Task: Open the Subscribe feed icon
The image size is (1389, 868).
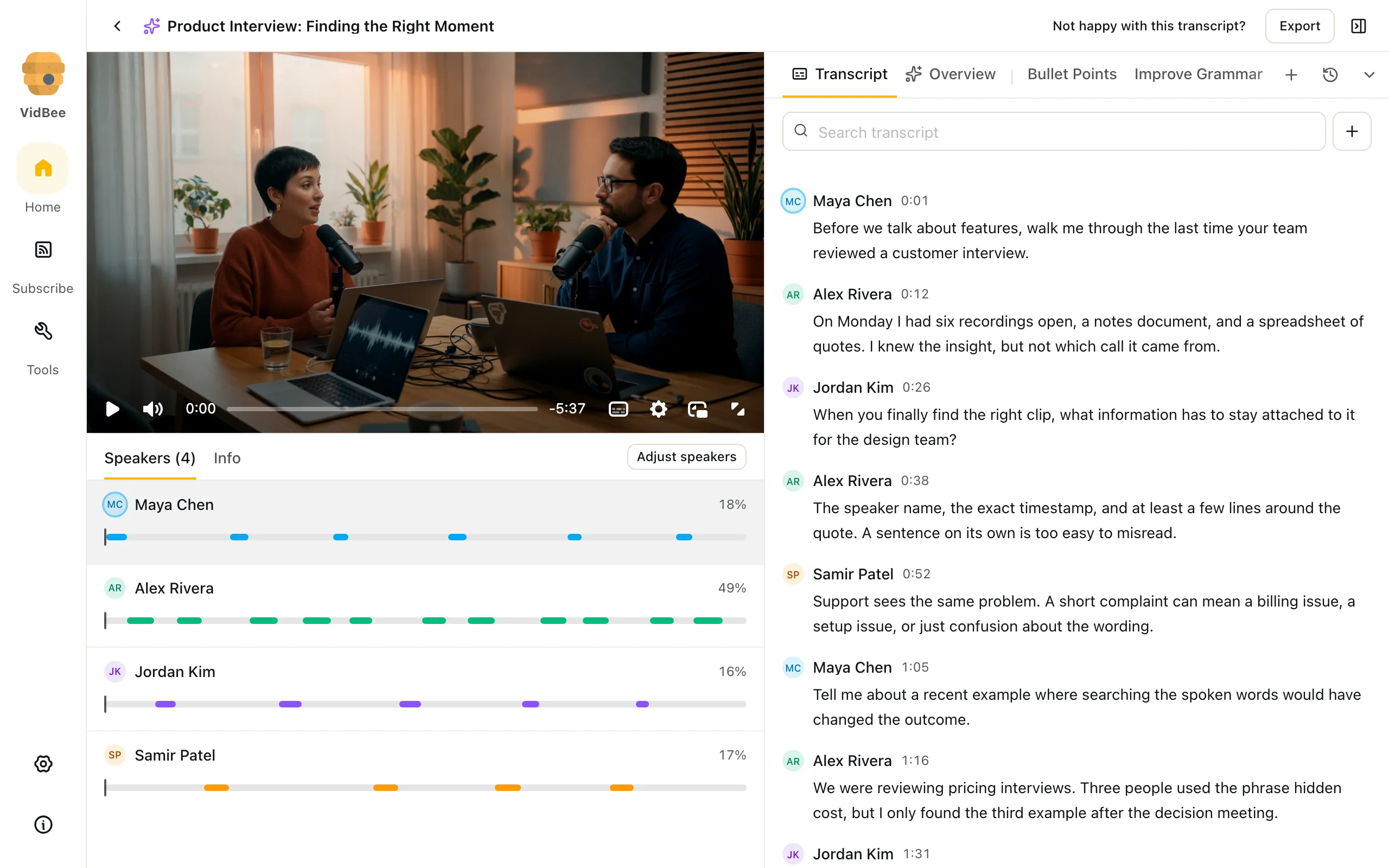Action: [x=43, y=250]
